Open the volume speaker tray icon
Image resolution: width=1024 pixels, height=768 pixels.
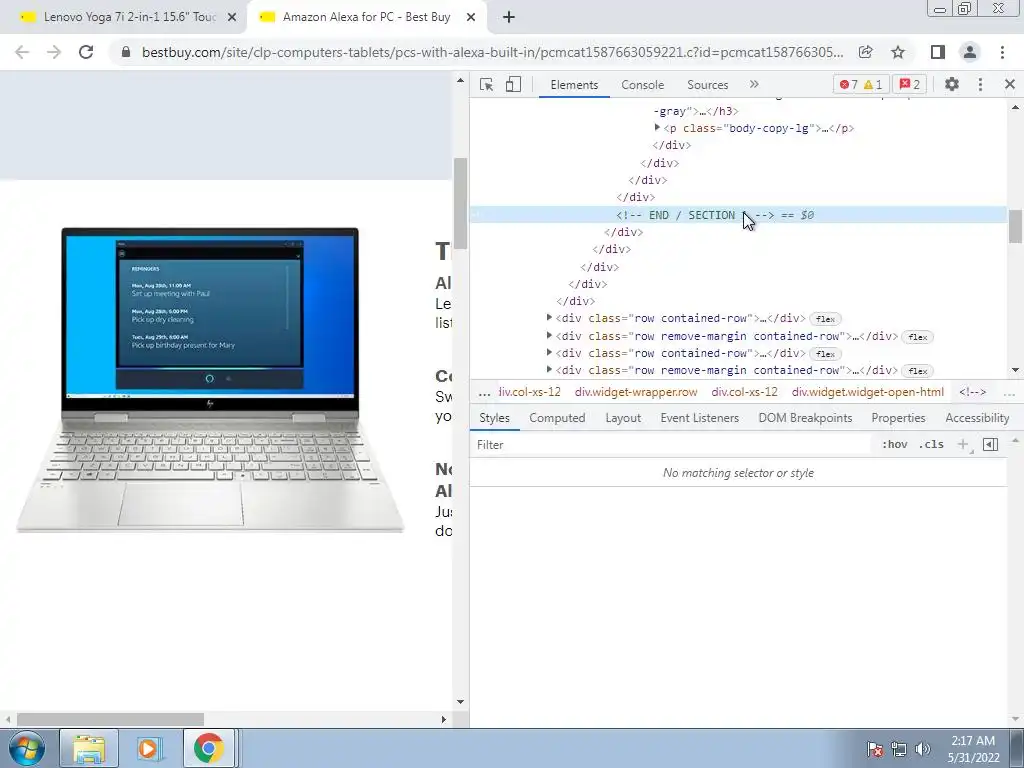coord(922,749)
